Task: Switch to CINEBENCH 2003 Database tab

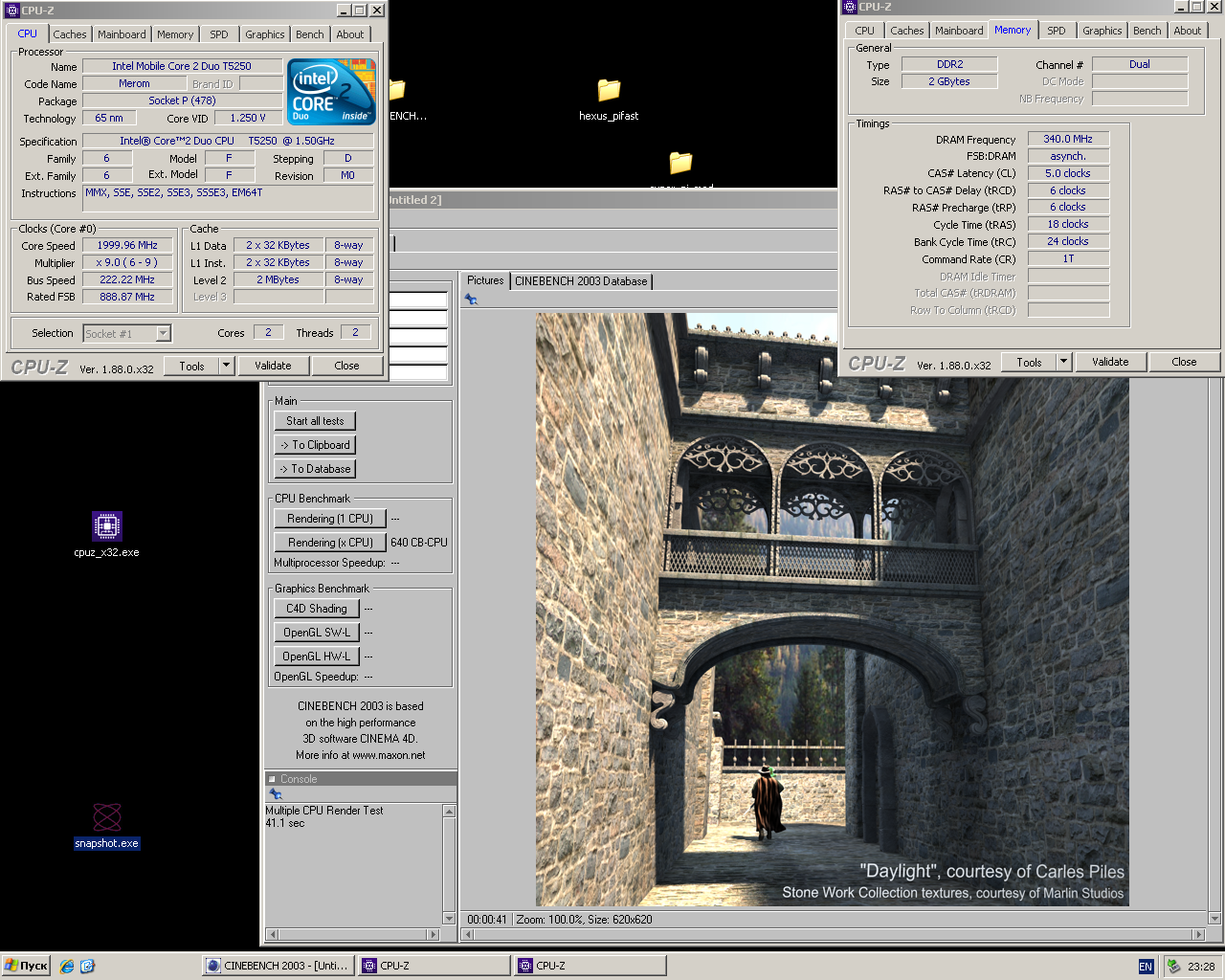Action: tap(581, 281)
